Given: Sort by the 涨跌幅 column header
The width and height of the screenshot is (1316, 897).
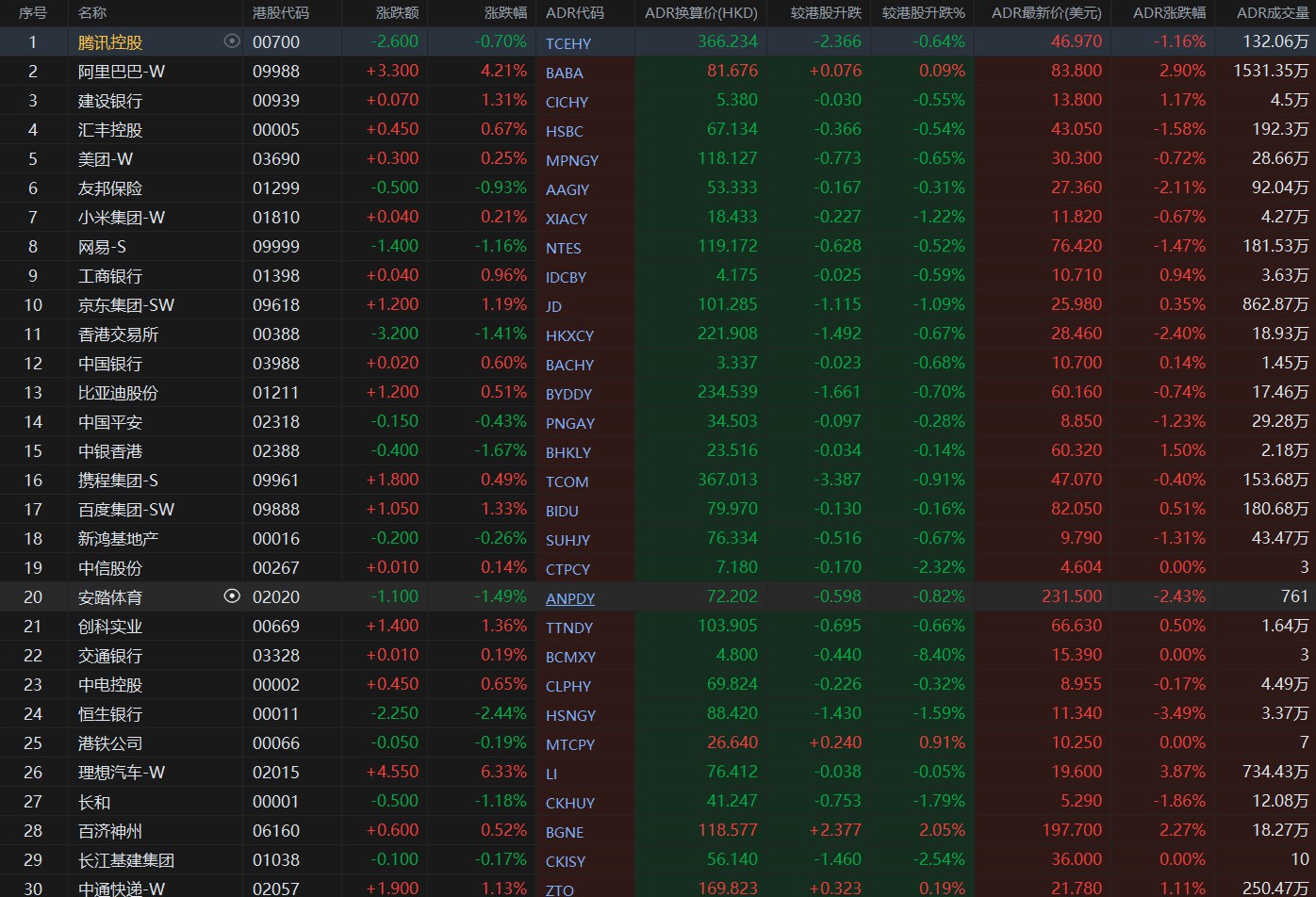Looking at the screenshot, I should tap(505, 13).
